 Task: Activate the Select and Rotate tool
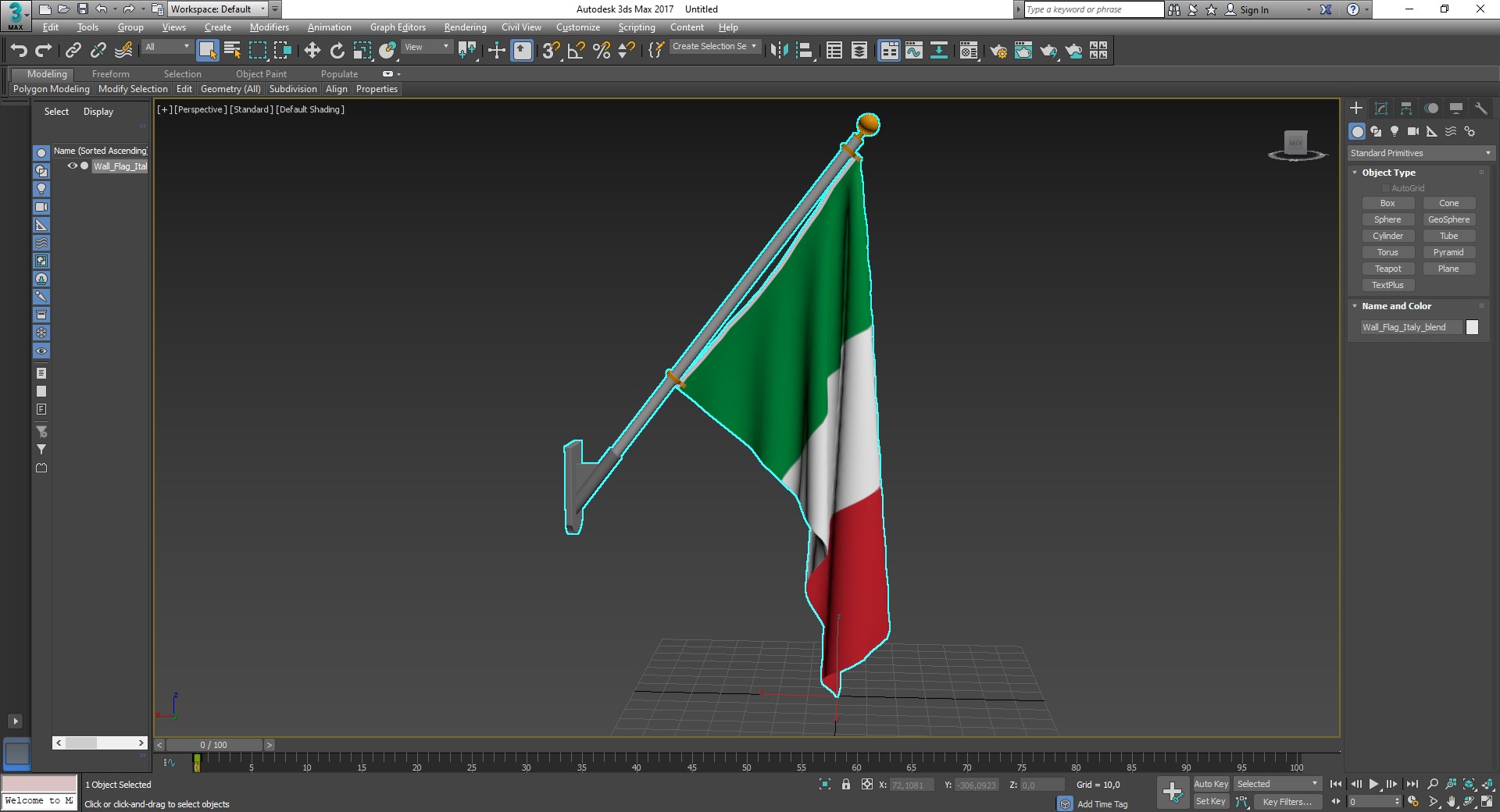337,51
